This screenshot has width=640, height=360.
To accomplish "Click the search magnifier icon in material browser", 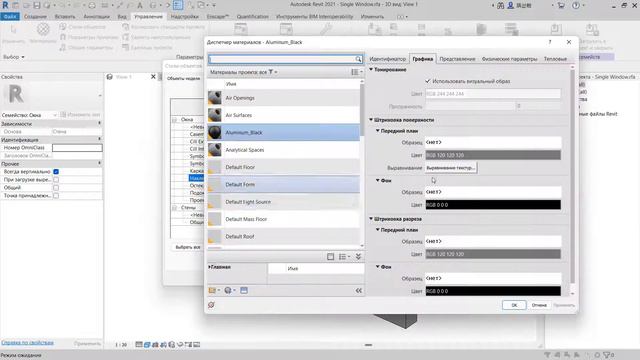I will (x=358, y=60).
